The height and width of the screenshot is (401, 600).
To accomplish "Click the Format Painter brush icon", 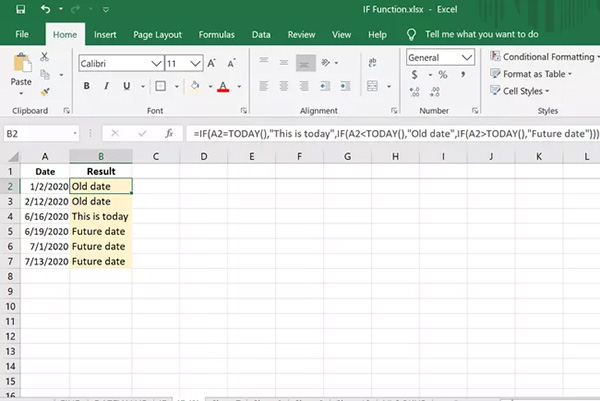I will point(46,91).
